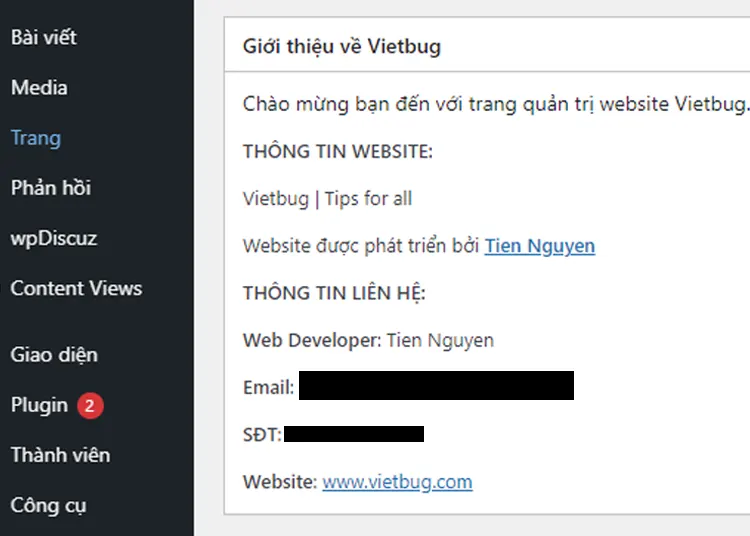Navigate to the Giao diện menu
The height and width of the screenshot is (536, 750).
pos(54,355)
